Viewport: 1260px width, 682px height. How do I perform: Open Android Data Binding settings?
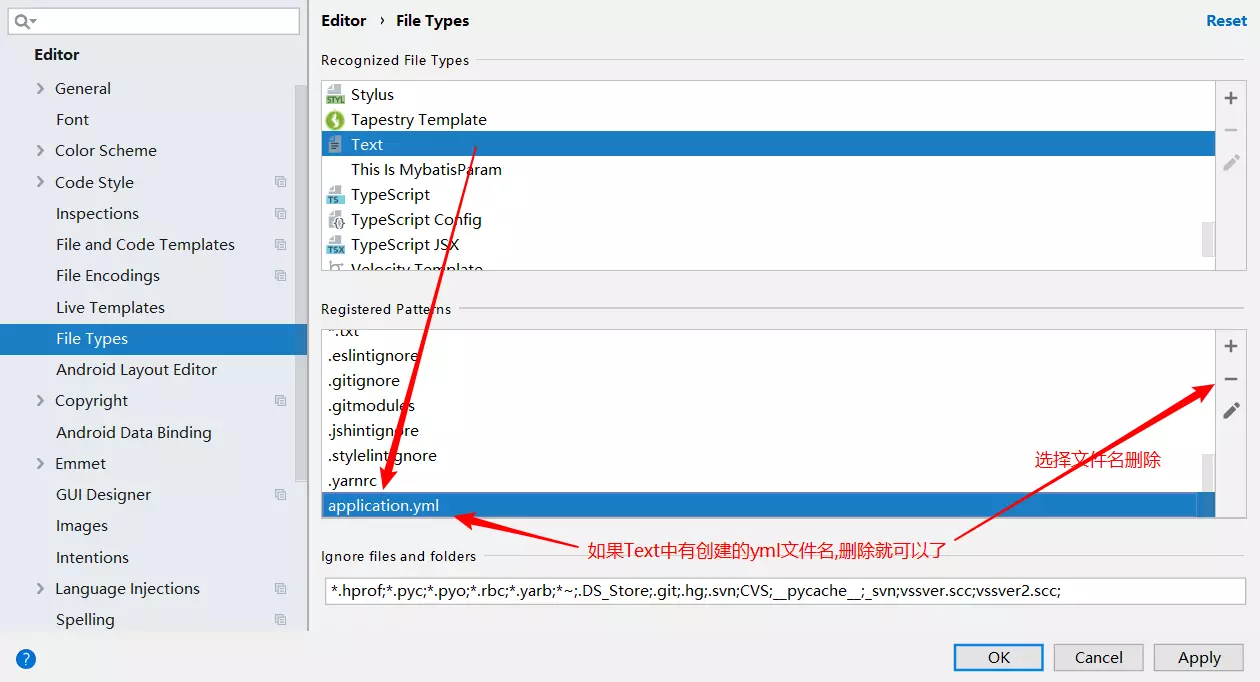pyautogui.click(x=134, y=432)
